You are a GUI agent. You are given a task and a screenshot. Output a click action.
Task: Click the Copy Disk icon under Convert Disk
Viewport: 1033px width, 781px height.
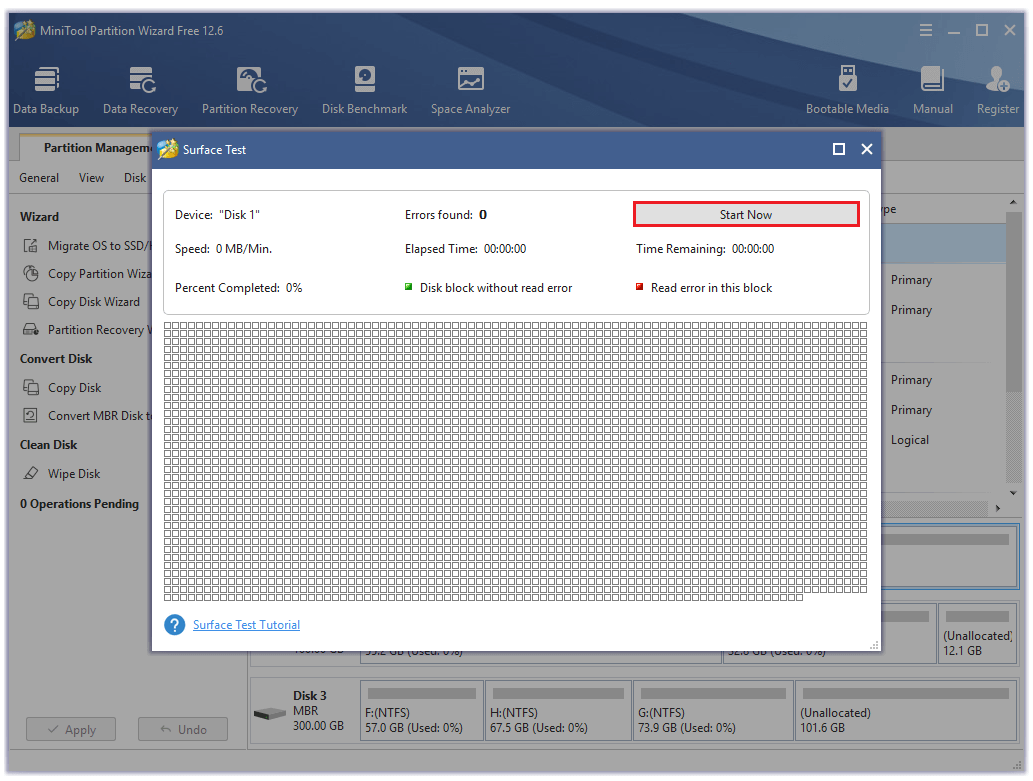tap(30, 388)
